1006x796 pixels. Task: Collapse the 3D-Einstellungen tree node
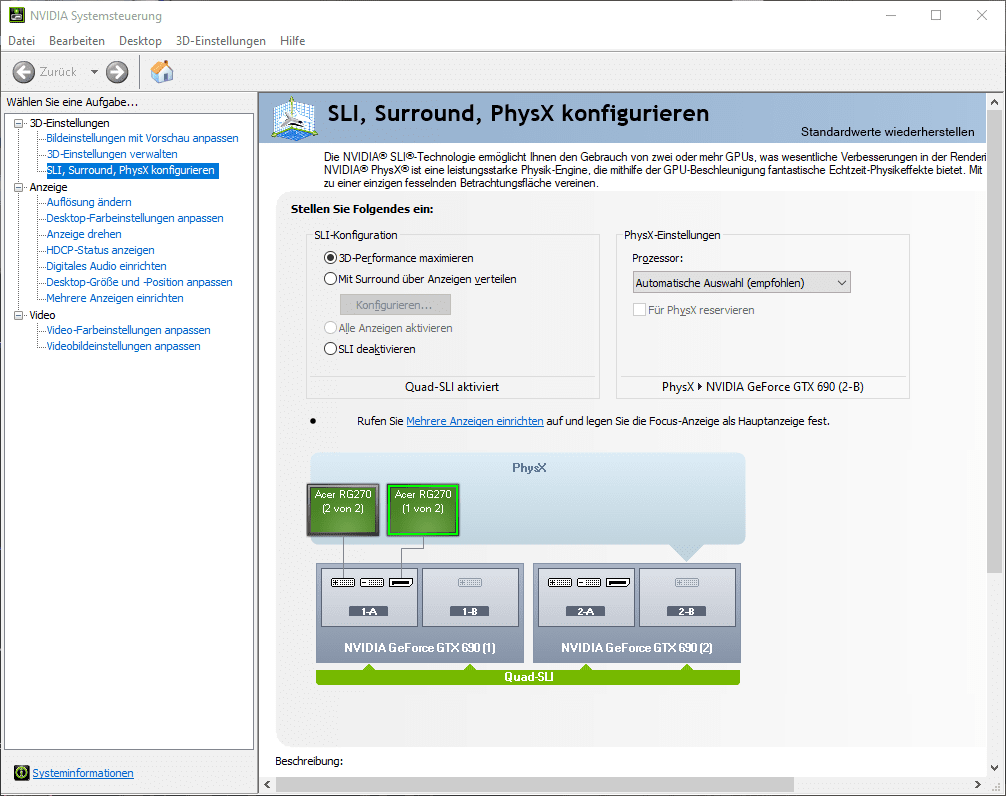19,123
